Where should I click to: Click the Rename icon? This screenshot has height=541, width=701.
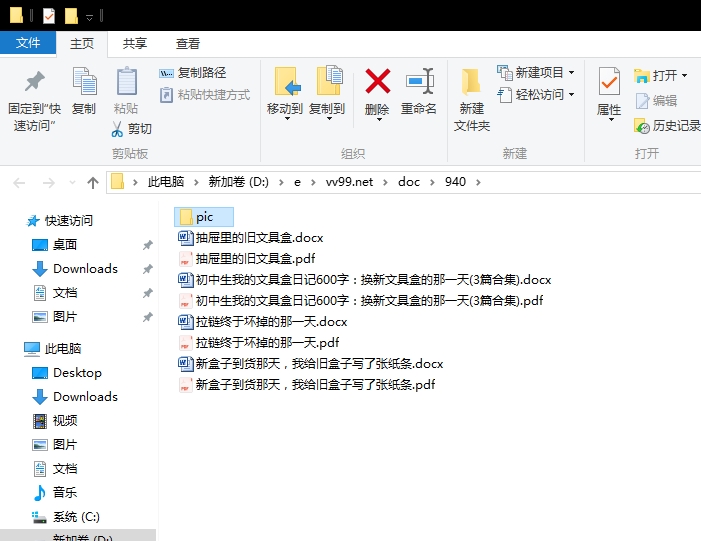click(x=419, y=81)
